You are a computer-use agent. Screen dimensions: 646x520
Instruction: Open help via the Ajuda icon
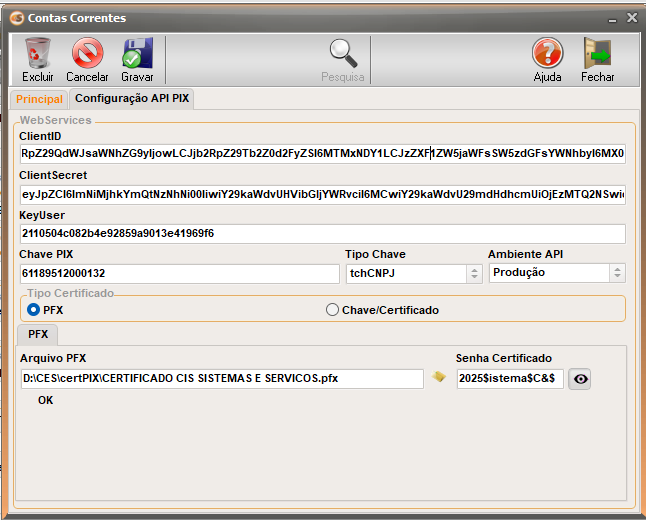547,54
